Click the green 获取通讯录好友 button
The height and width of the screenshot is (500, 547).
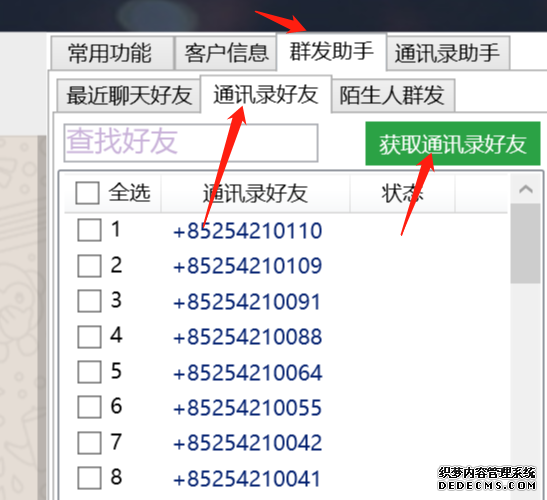coord(453,143)
